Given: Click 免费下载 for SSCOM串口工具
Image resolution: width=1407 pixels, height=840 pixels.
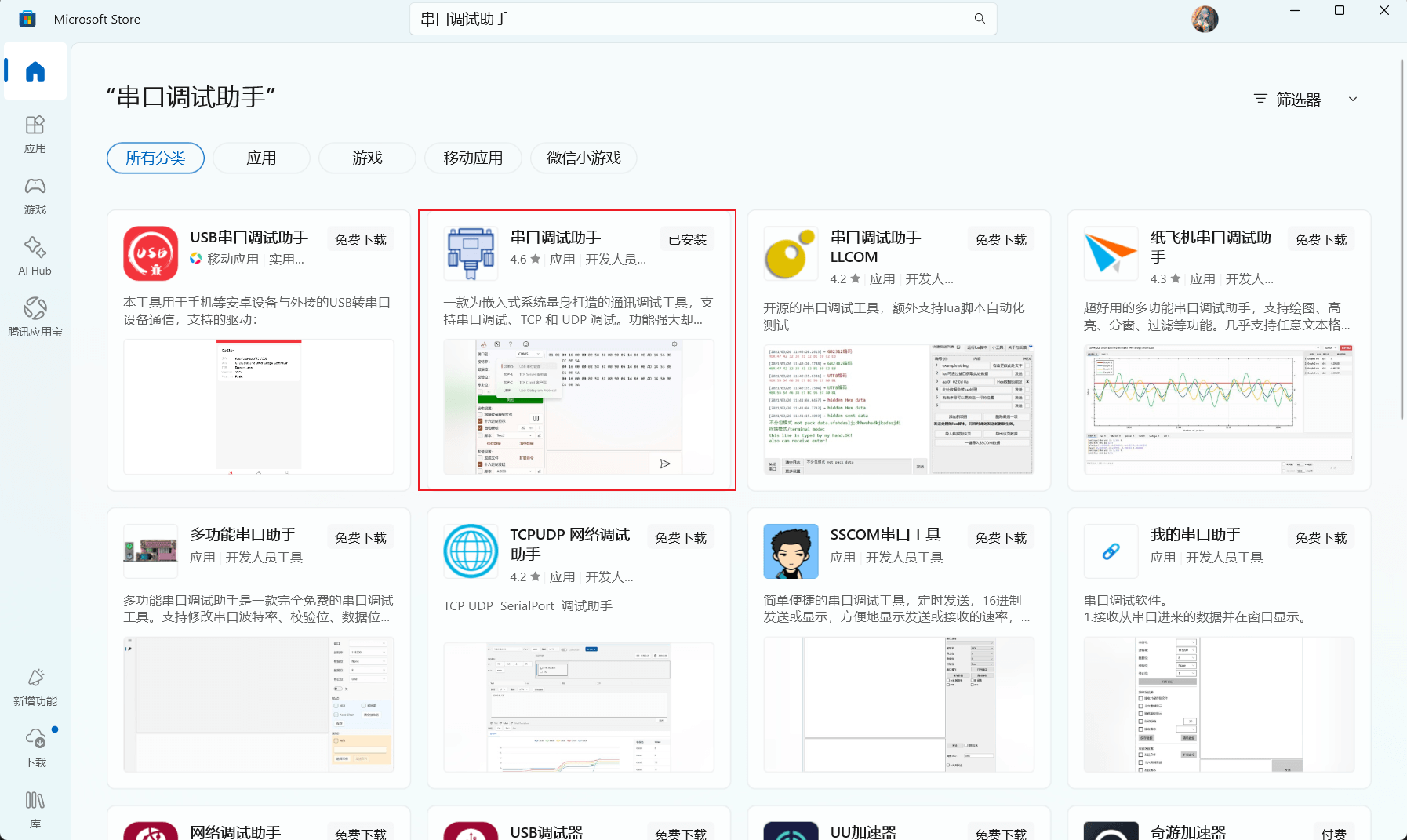Looking at the screenshot, I should point(1001,538).
